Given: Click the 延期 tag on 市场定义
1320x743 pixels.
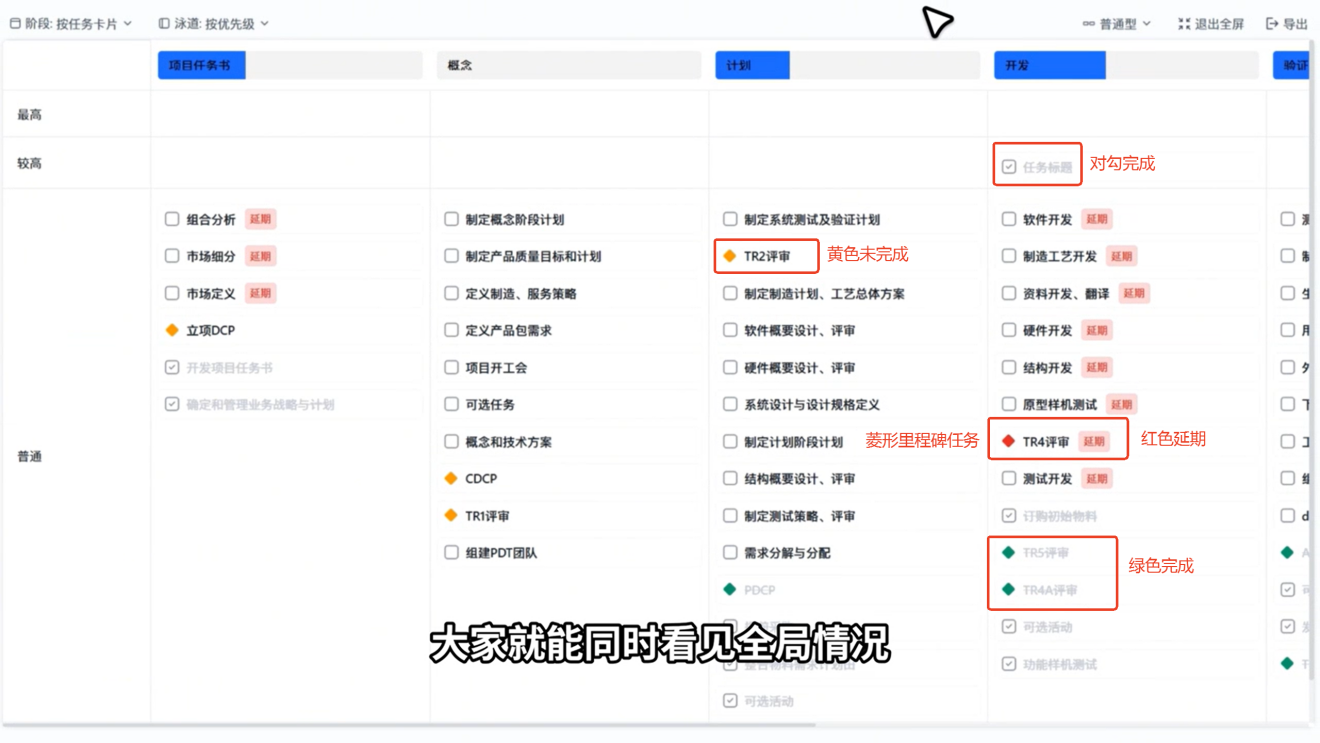Looking at the screenshot, I should (x=260, y=293).
